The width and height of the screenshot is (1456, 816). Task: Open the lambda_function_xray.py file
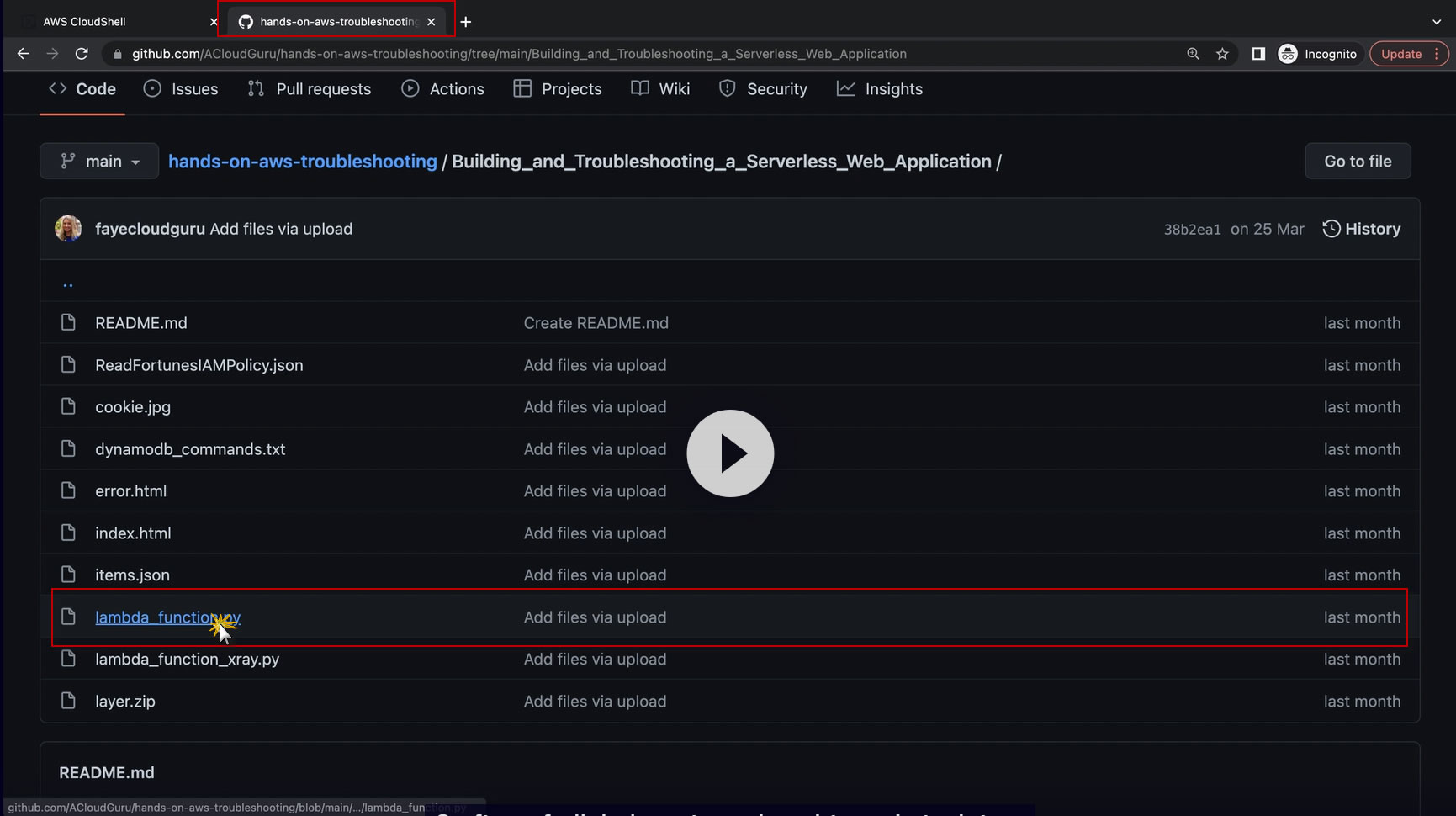pos(188,660)
